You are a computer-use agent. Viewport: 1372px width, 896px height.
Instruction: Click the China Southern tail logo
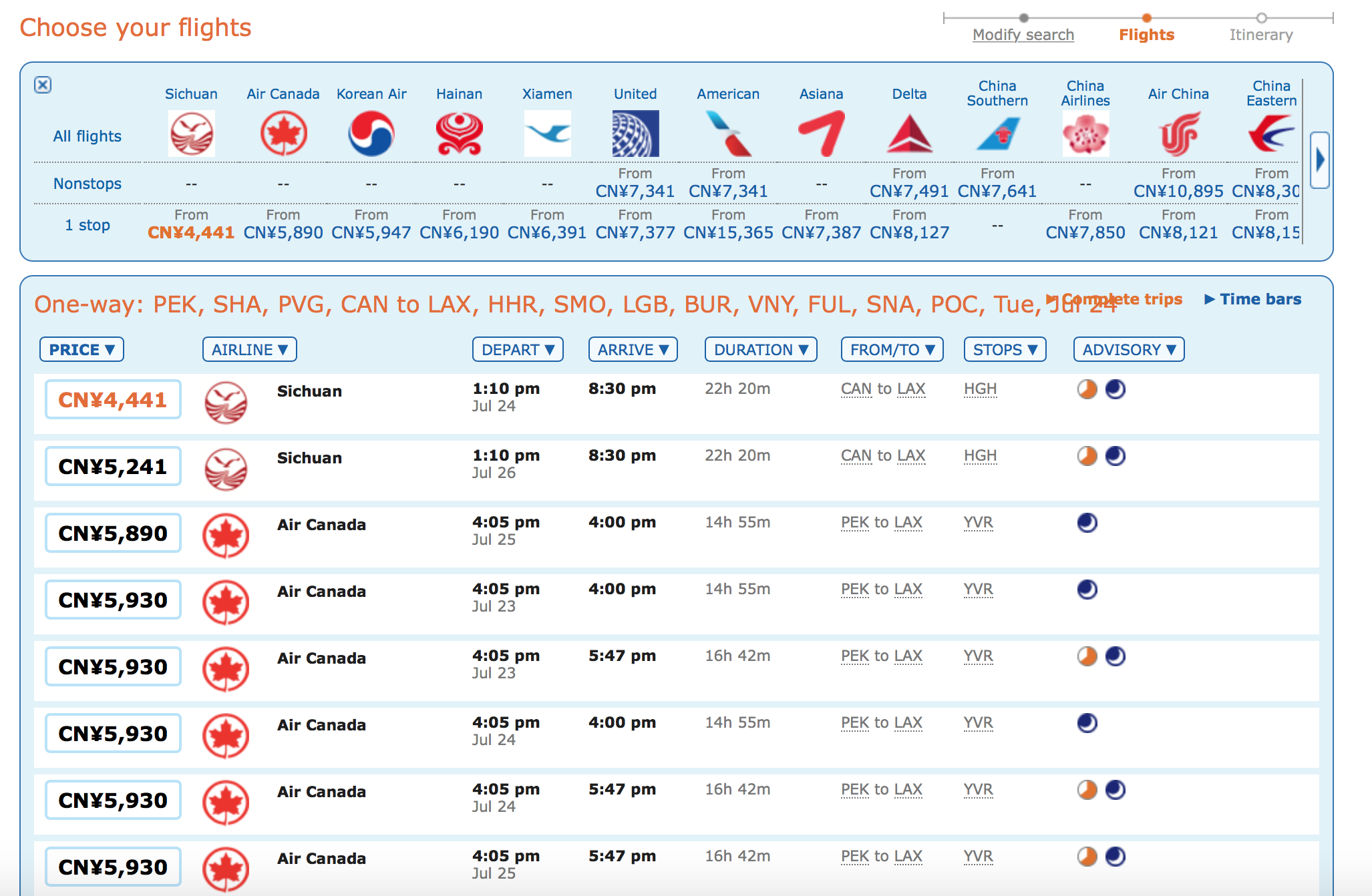coord(997,134)
